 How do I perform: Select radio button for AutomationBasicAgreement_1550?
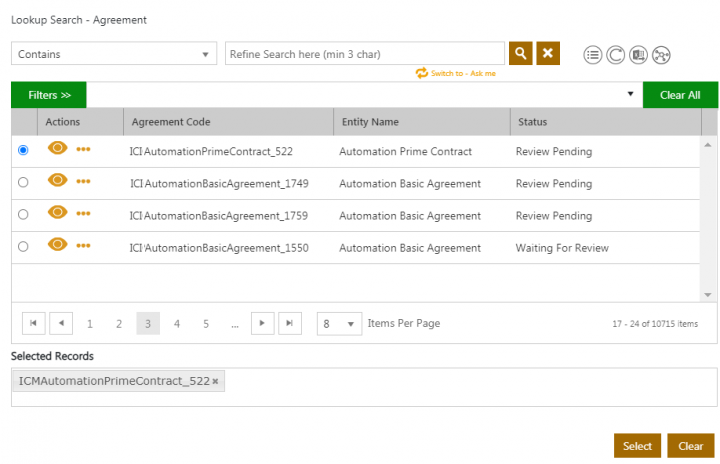coord(23,247)
